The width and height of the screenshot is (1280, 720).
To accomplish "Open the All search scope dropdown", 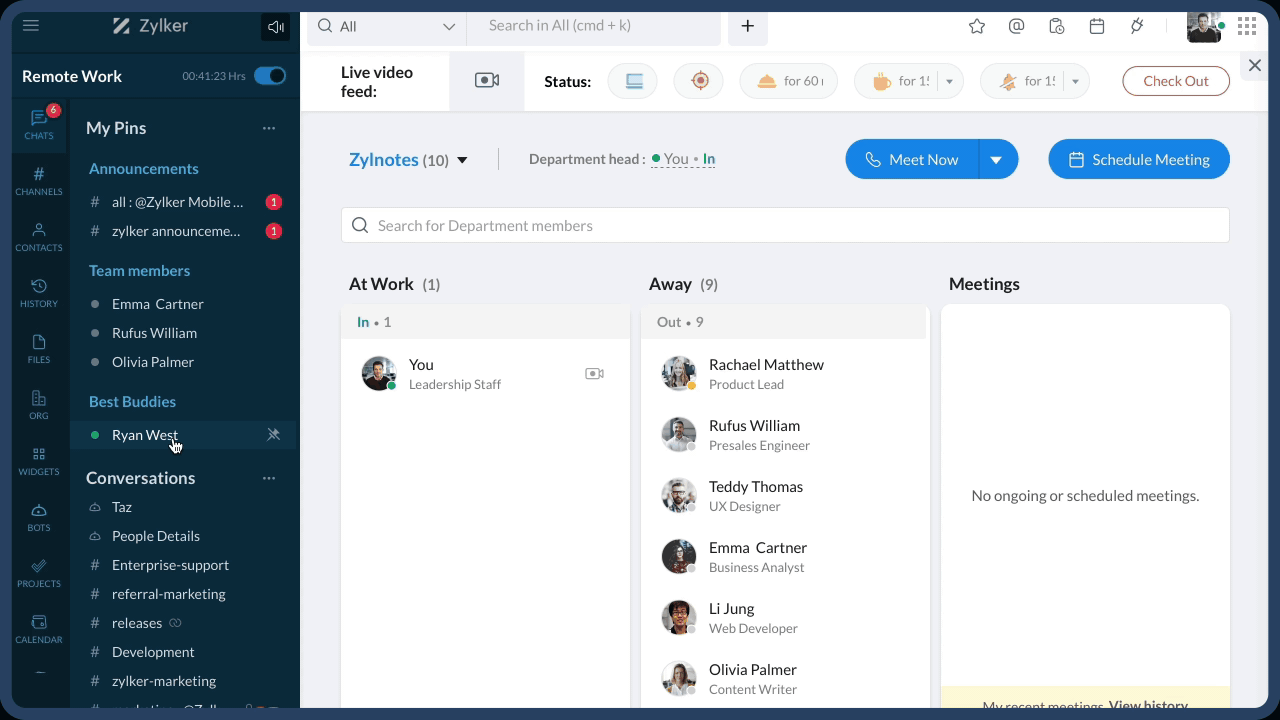I will (387, 27).
